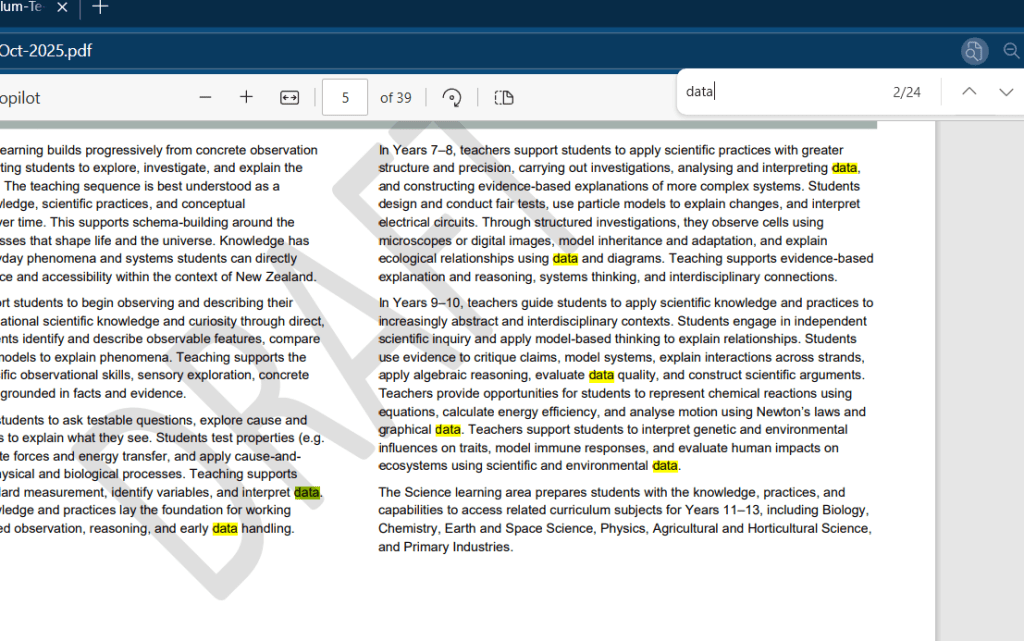Click the current match "data" after "interpret"
Viewport: 1024px width, 641px height.
307,493
